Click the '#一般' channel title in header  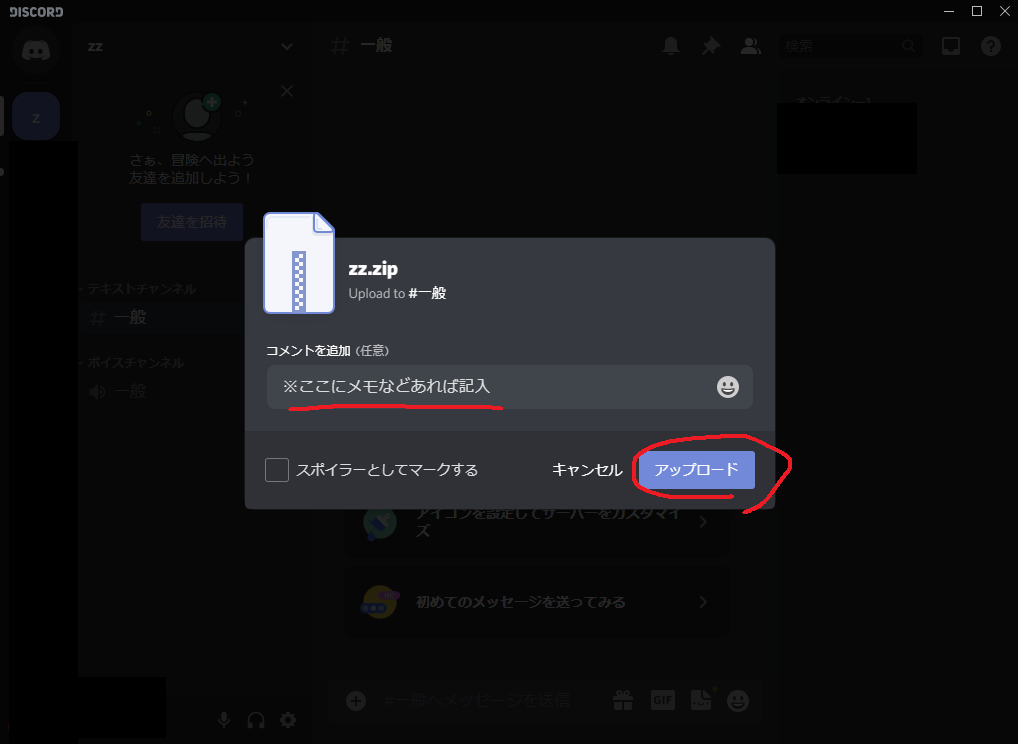point(362,46)
